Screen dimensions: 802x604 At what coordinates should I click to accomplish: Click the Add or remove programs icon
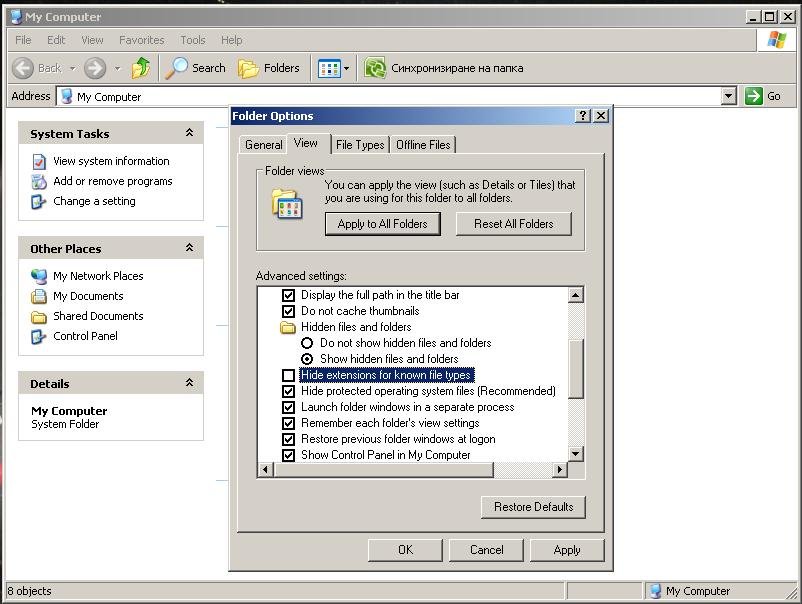(39, 182)
